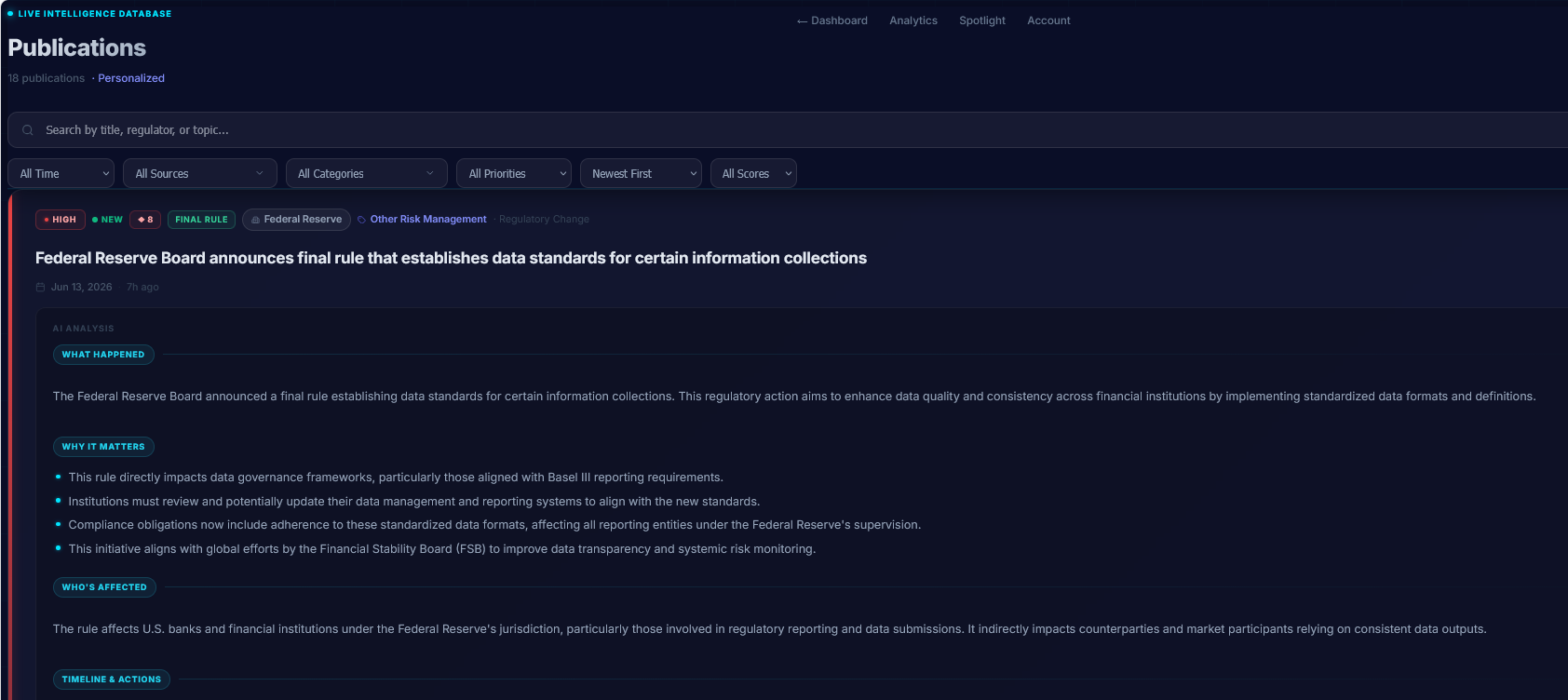Open the All Scores dropdown
The width and height of the screenshot is (1568, 700).
click(753, 174)
